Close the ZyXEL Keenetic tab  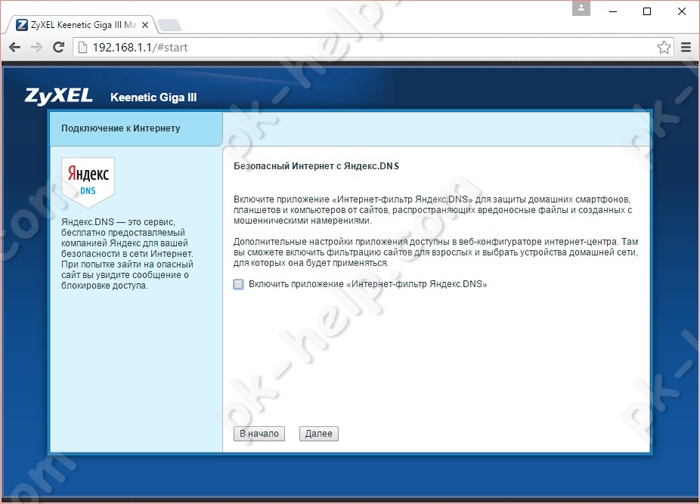pos(145,25)
